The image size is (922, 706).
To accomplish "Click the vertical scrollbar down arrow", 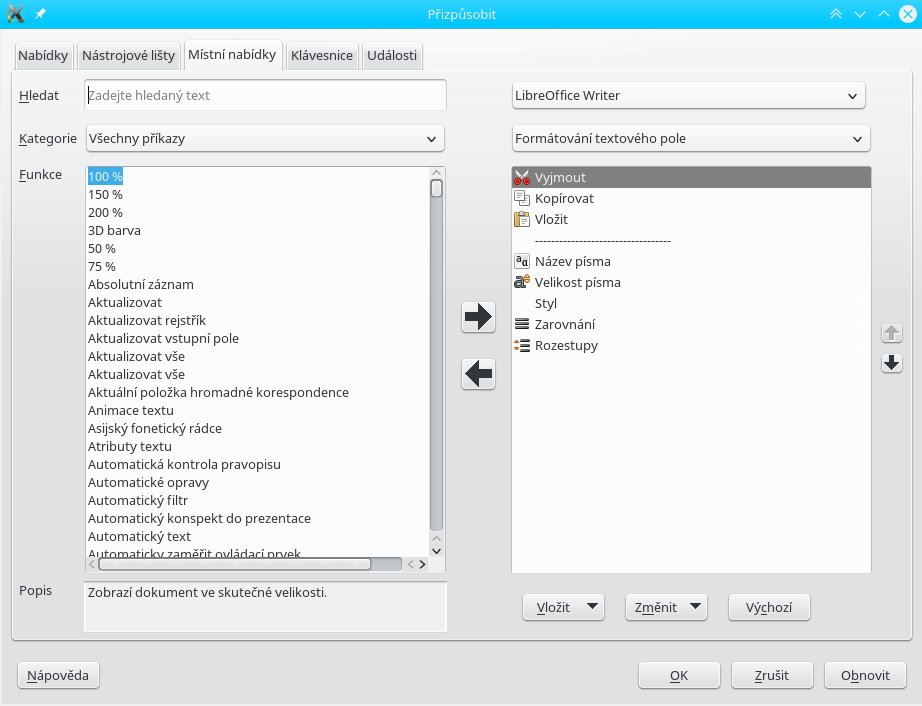I will point(436,551).
